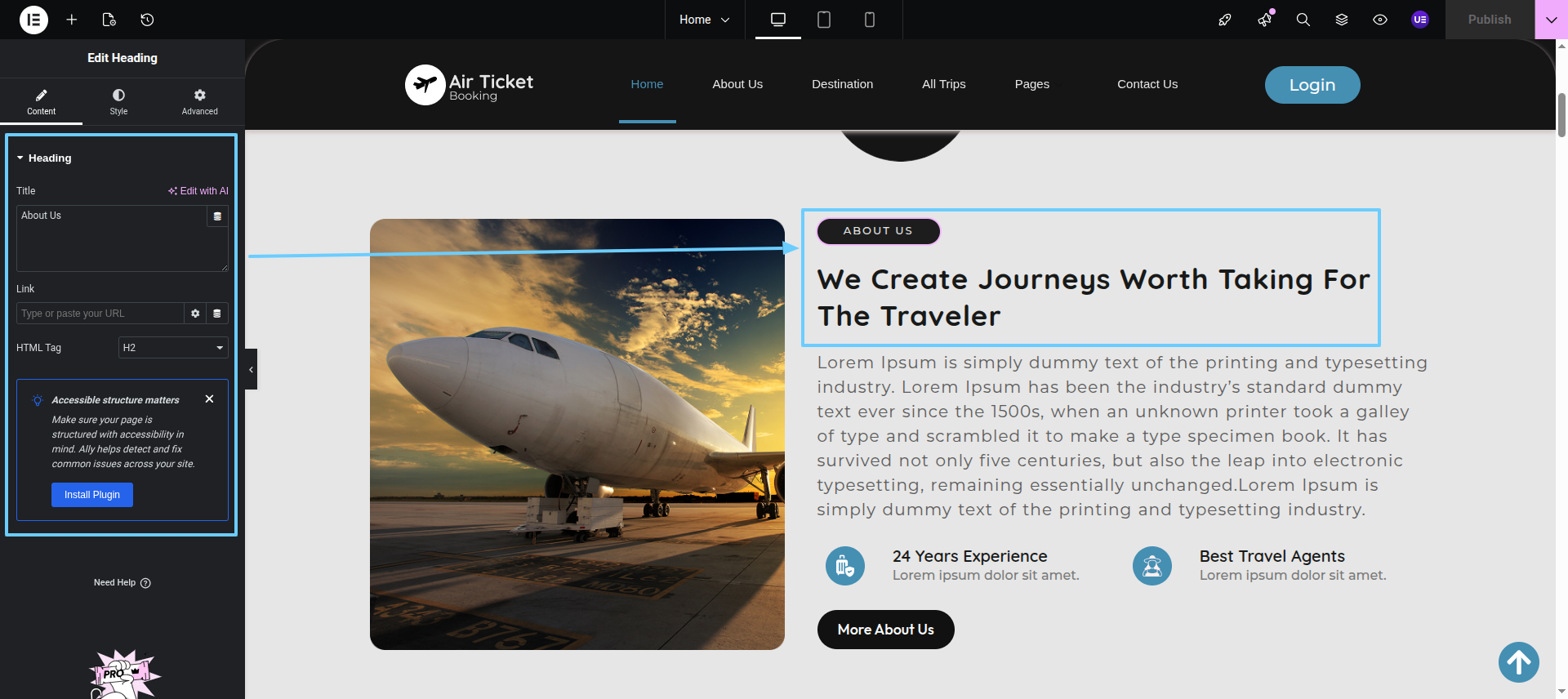1568x699 pixels.
Task: Open the Structure layers icon
Action: coord(1342,20)
